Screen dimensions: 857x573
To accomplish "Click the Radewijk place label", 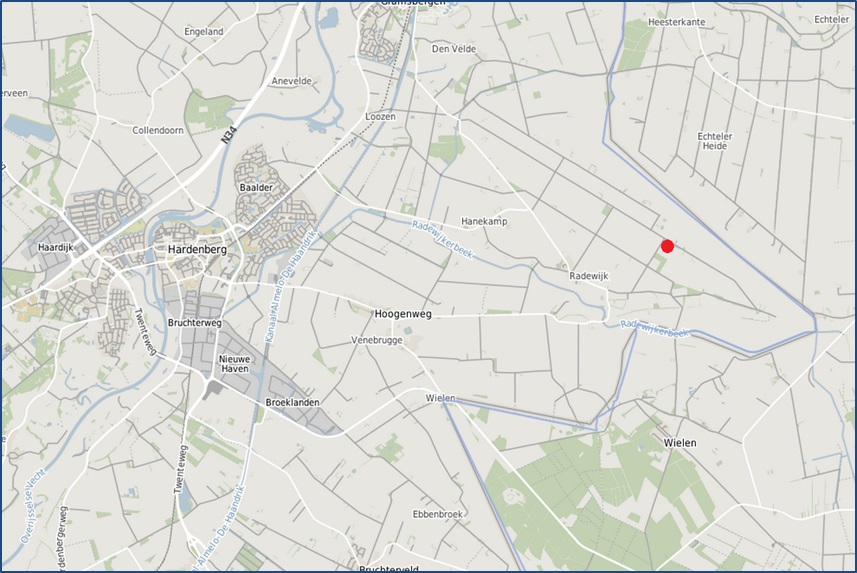I will [x=589, y=276].
